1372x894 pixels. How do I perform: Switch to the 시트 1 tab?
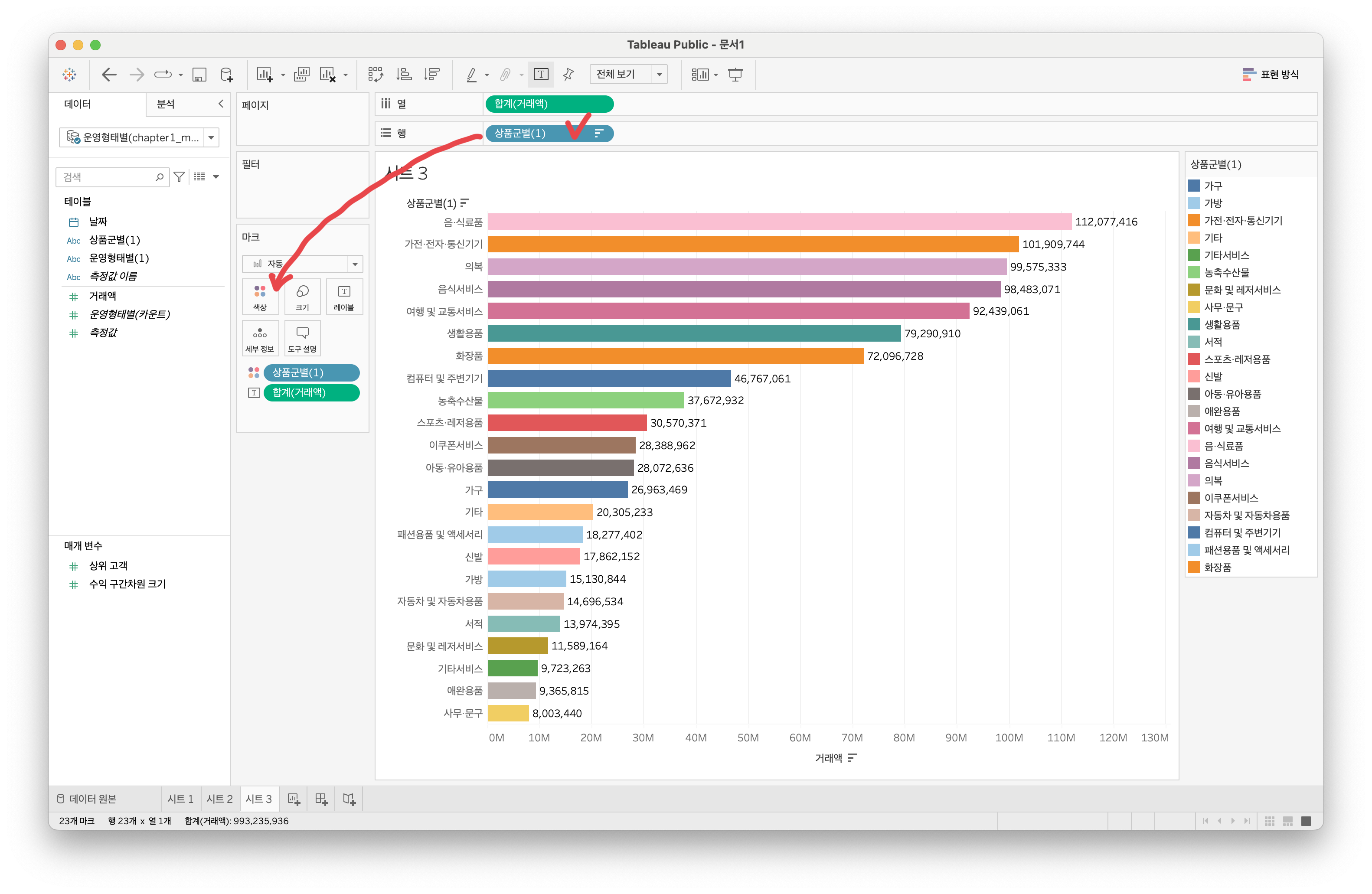point(180,799)
